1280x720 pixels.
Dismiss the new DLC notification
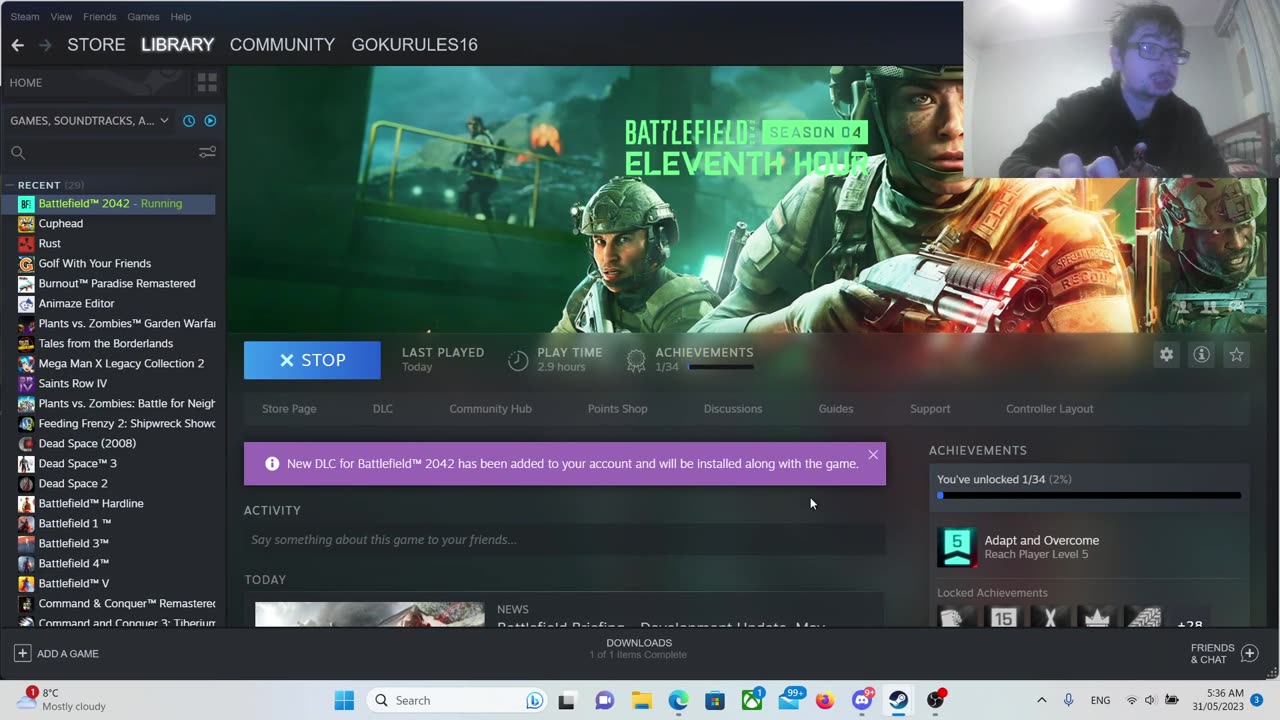tap(873, 455)
